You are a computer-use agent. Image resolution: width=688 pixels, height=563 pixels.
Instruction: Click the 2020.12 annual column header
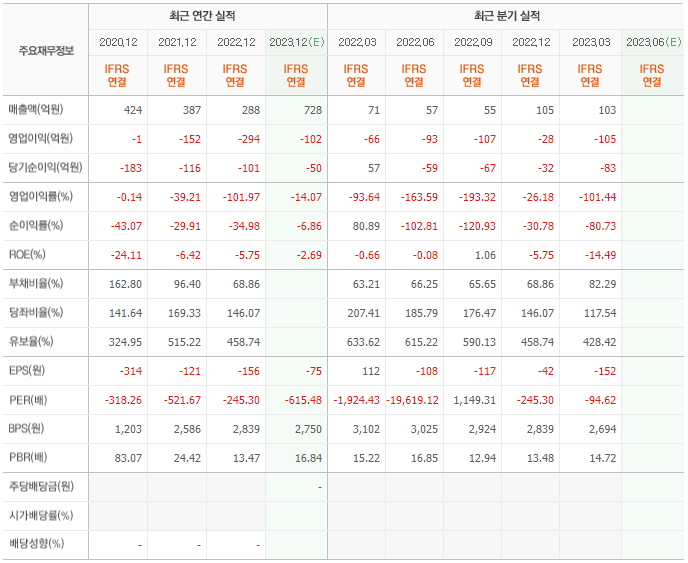coord(118,42)
